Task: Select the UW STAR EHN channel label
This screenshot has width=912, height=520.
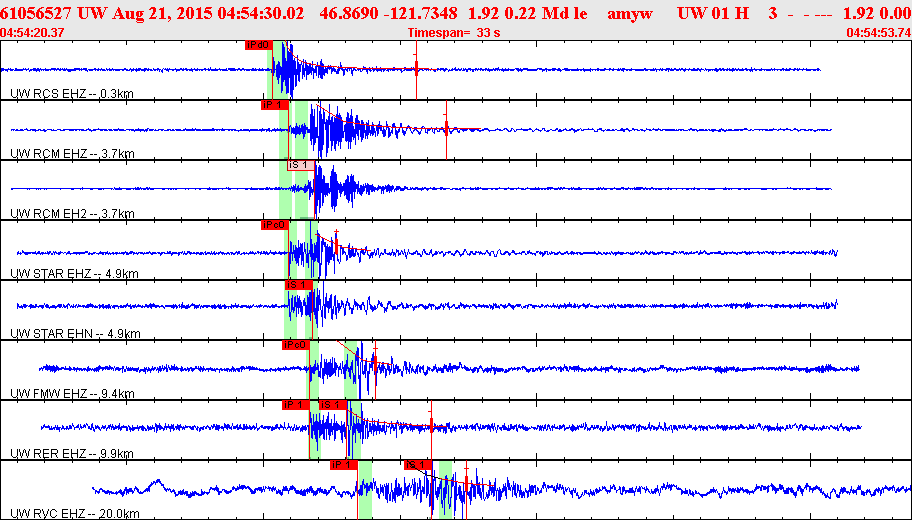Action: [x=75, y=333]
